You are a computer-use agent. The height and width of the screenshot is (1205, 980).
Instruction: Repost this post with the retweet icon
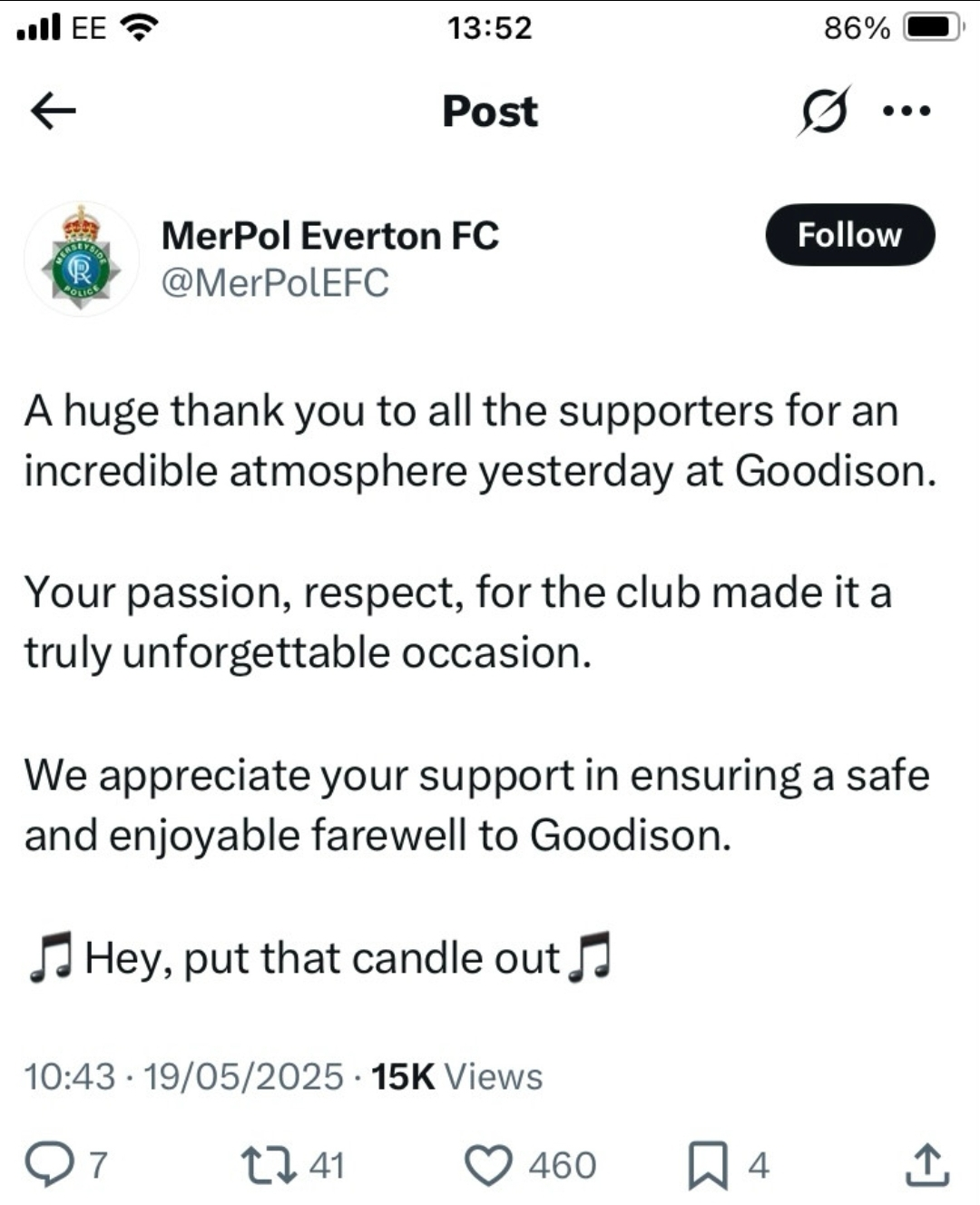tap(269, 1164)
